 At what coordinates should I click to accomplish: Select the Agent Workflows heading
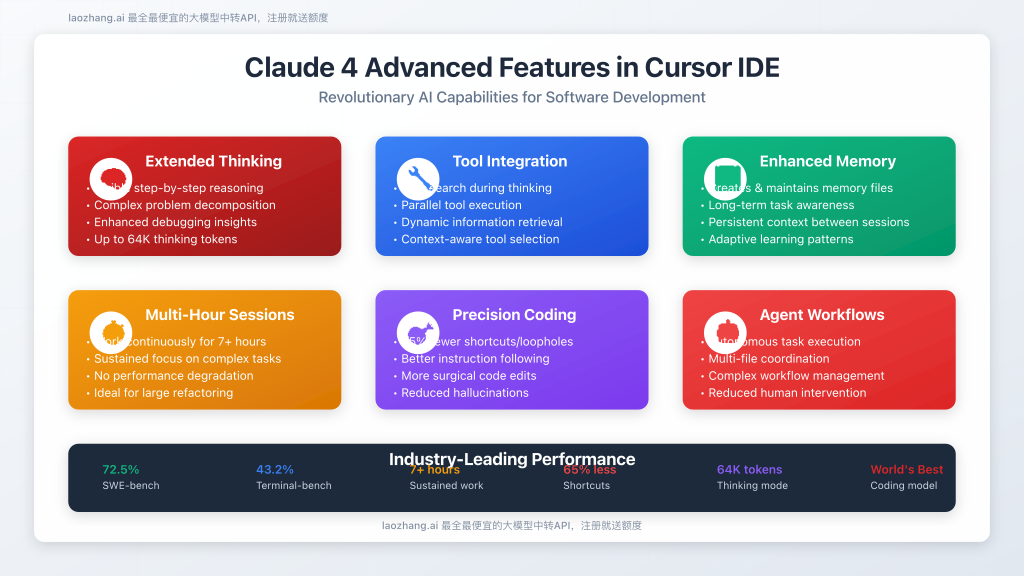pyautogui.click(x=822, y=315)
